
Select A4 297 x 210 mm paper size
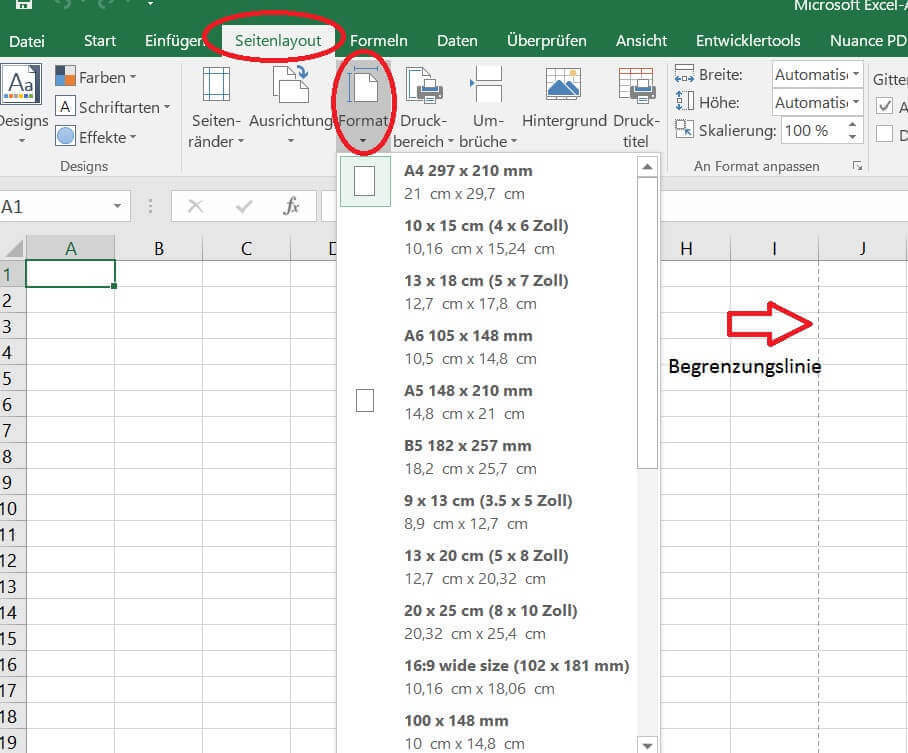coord(488,182)
